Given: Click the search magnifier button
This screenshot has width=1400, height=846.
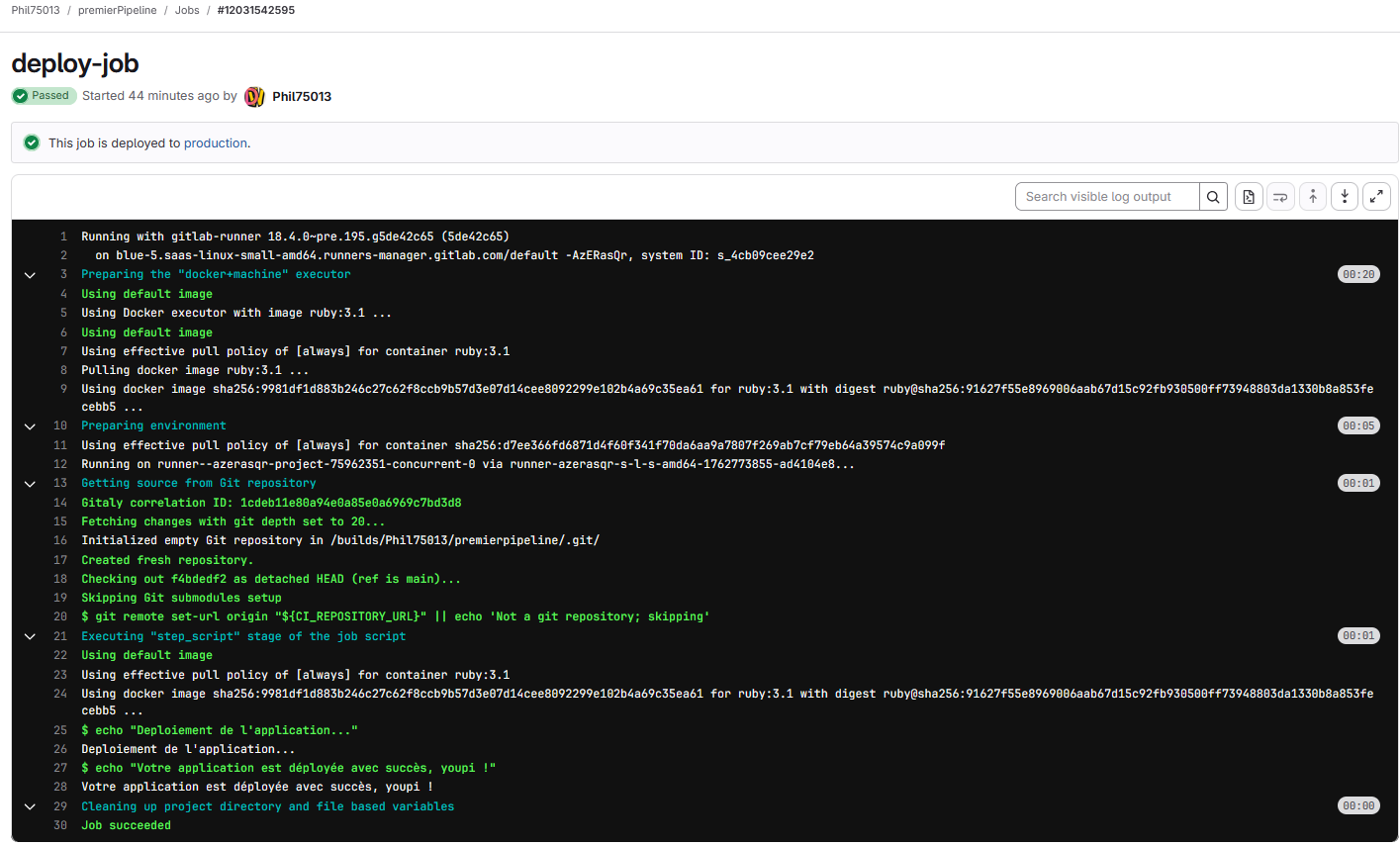Looking at the screenshot, I should (x=1213, y=197).
